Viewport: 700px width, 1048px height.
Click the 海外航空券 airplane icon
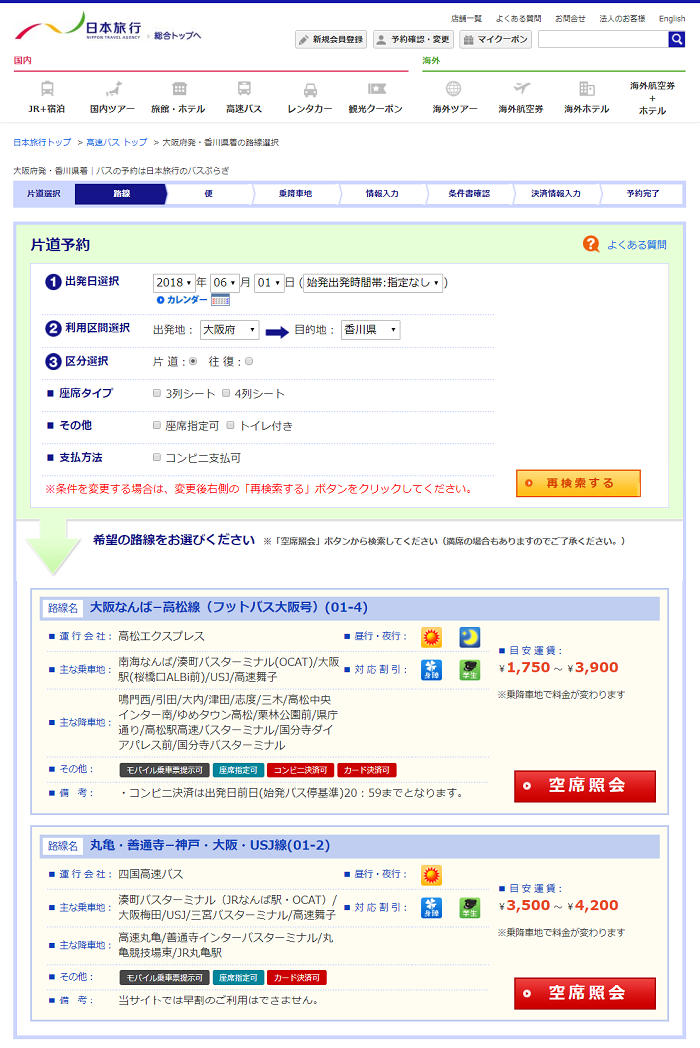click(x=521, y=89)
